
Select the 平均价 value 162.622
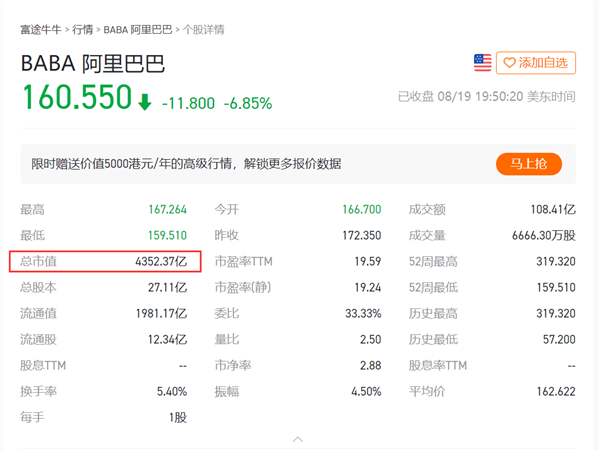point(555,391)
